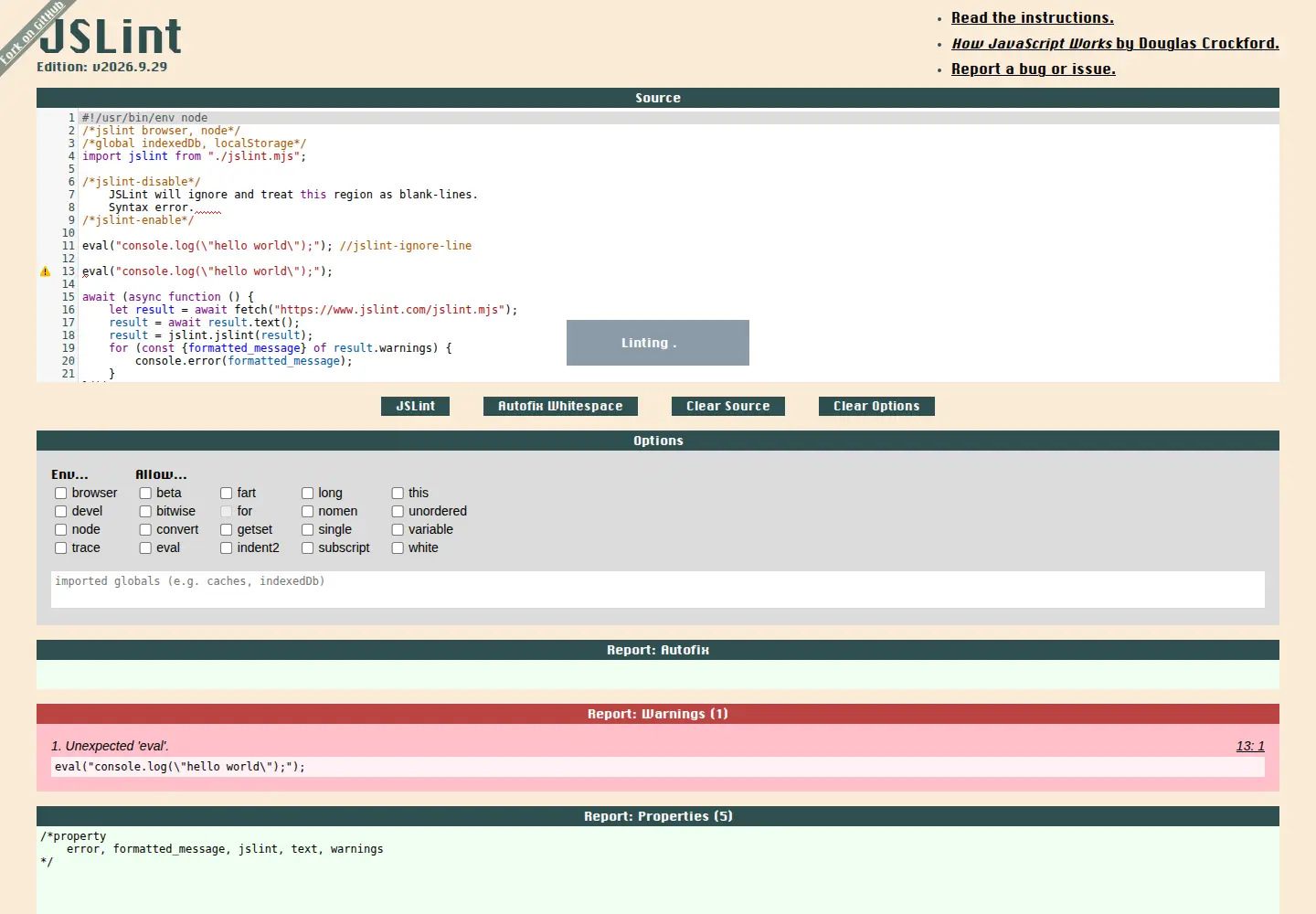Click the Report: Warnings (1) header
The width and height of the screenshot is (1316, 914).
click(658, 714)
